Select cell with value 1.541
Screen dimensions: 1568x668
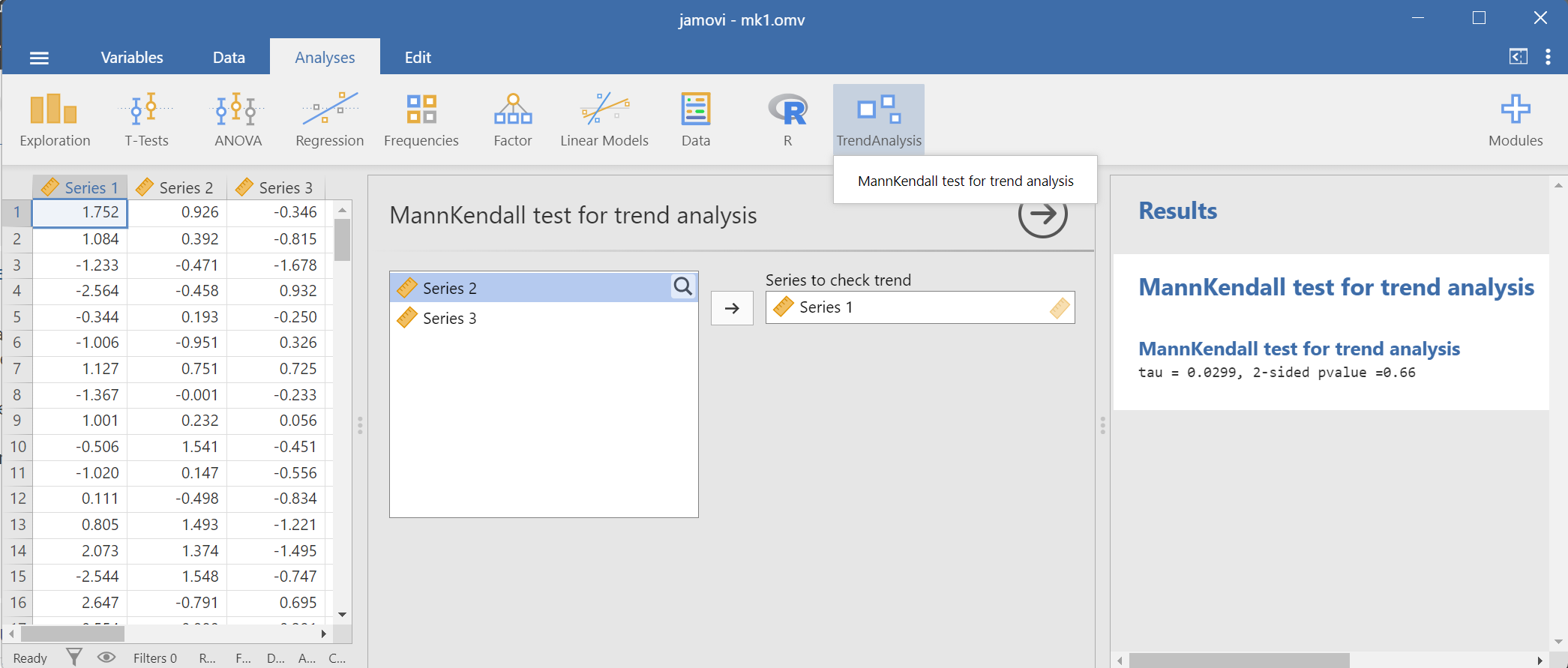tap(177, 447)
